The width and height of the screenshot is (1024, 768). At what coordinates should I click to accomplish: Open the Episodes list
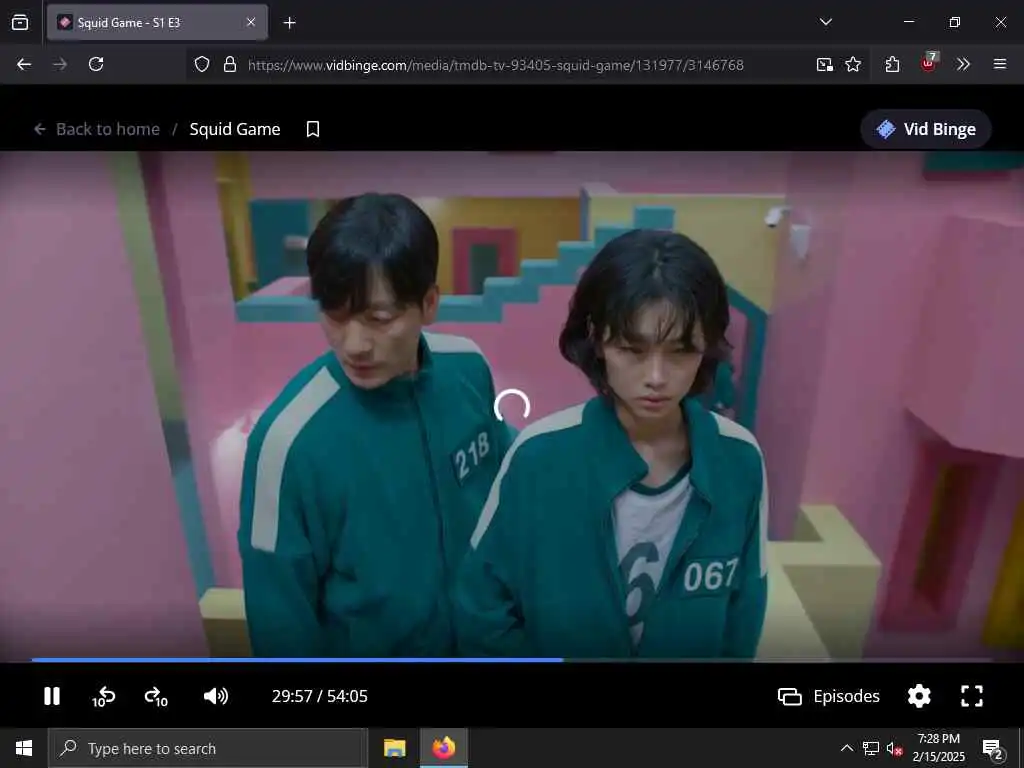pos(829,696)
